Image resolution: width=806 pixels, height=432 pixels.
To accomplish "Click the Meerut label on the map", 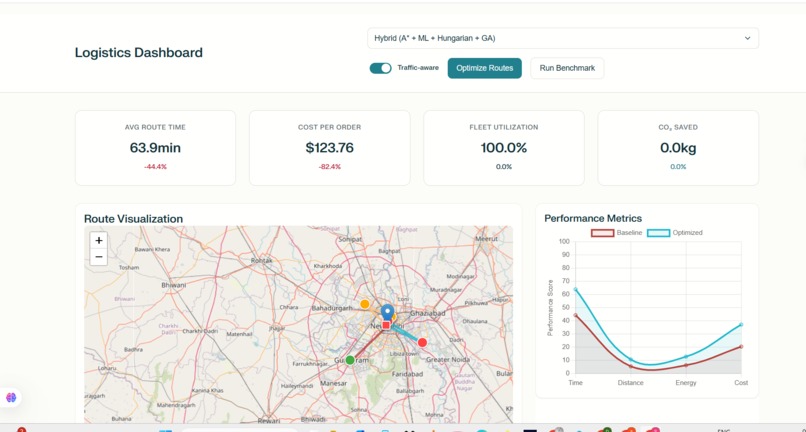I will click(486, 239).
